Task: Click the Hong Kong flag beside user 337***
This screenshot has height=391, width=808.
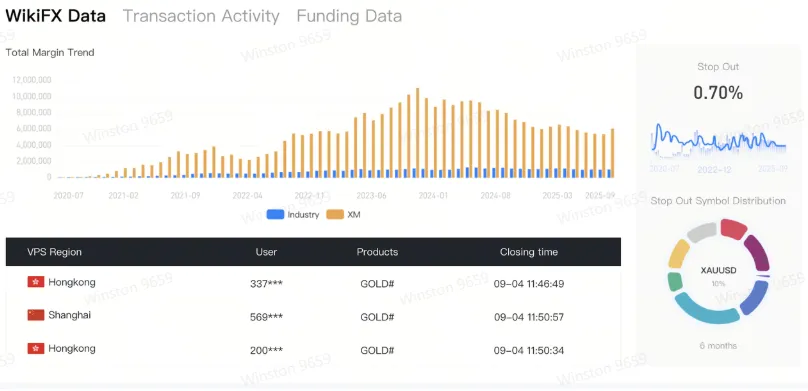Action: point(36,282)
